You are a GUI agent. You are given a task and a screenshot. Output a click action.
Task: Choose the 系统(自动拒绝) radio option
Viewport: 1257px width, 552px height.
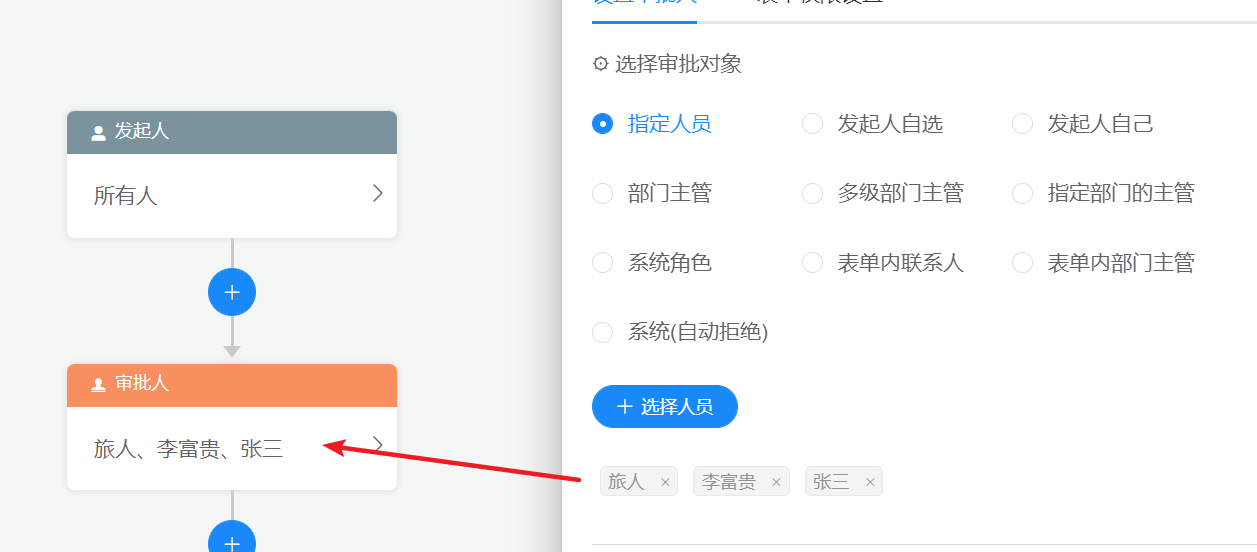pos(602,332)
